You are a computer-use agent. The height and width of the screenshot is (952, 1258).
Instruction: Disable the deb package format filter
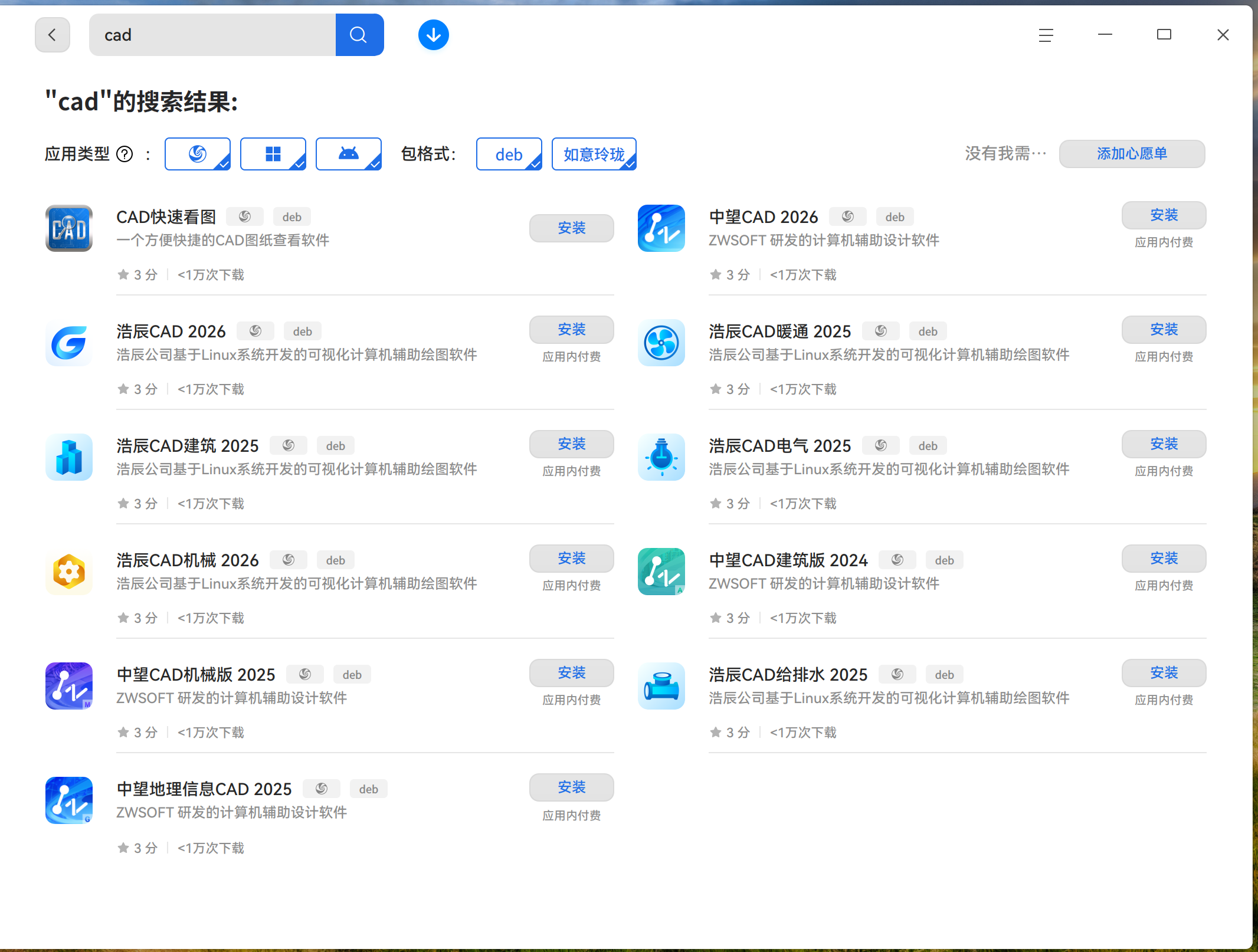pyautogui.click(x=508, y=154)
